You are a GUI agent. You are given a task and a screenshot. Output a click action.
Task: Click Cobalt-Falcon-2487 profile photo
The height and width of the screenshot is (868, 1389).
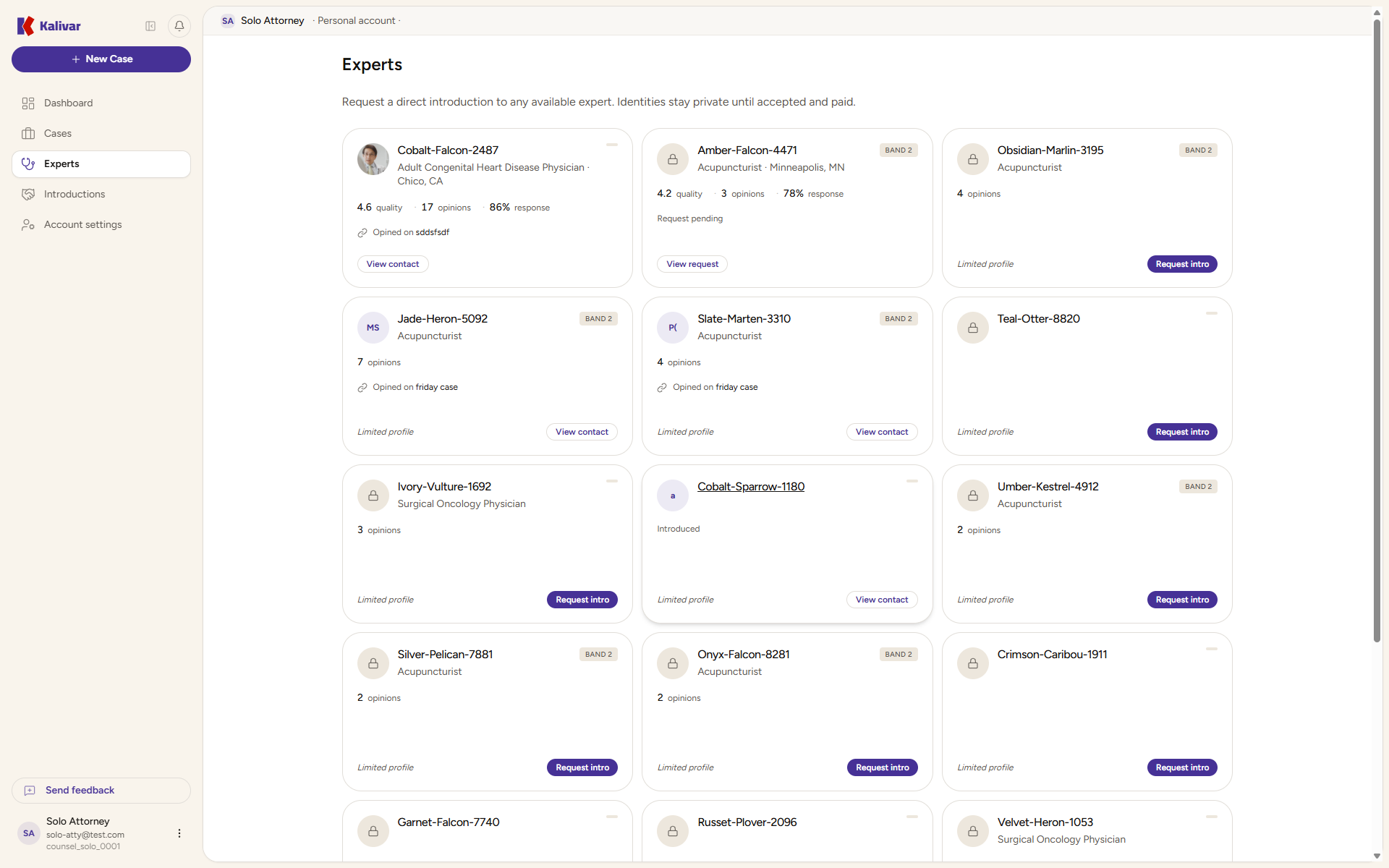tap(373, 159)
